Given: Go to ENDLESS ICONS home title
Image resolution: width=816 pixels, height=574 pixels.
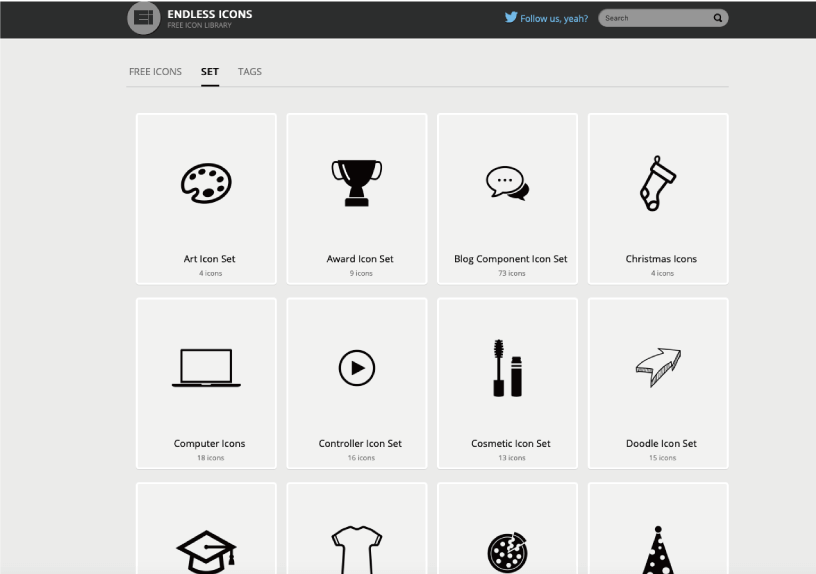Looking at the screenshot, I should click(210, 14).
